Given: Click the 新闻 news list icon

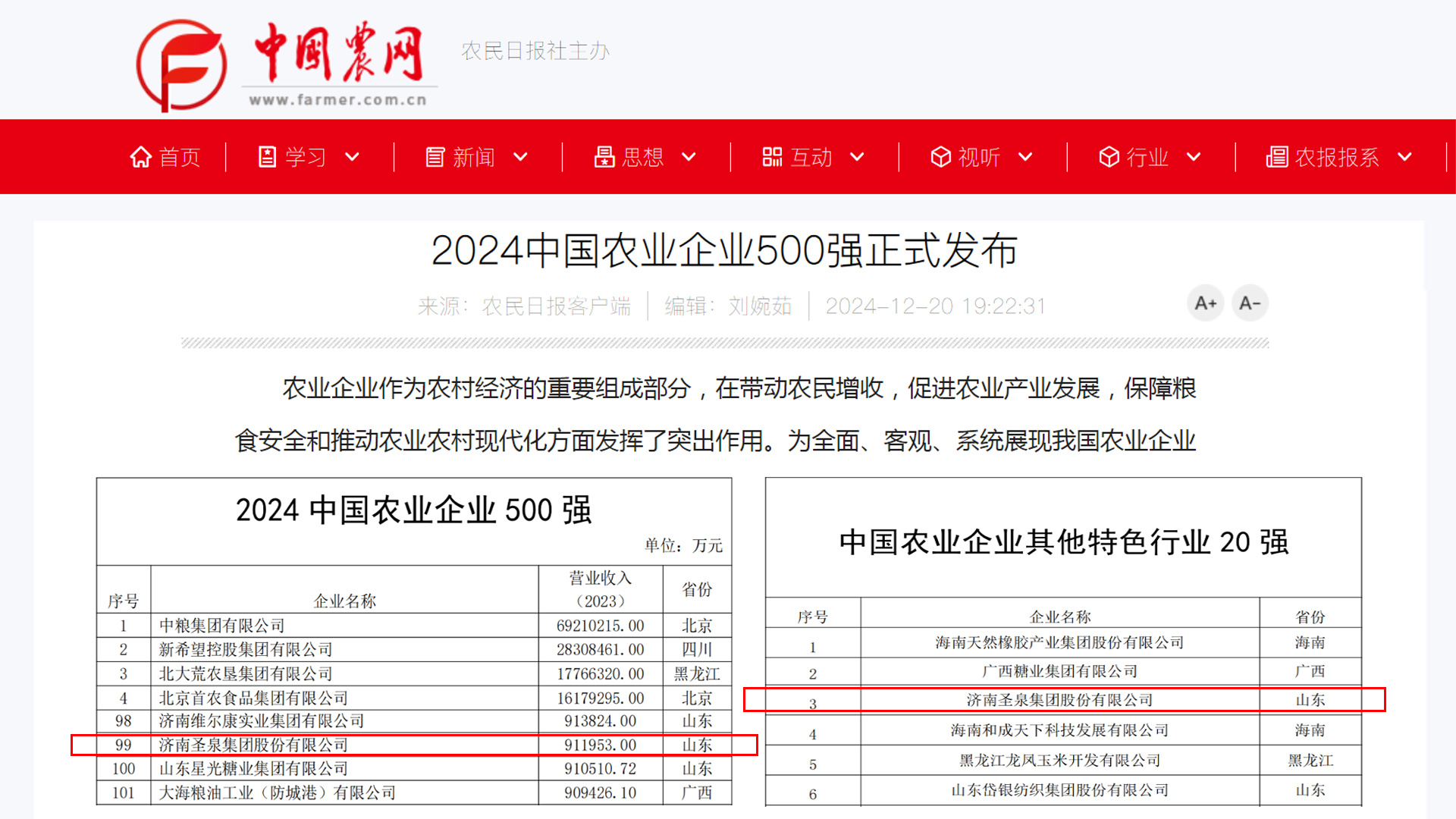Looking at the screenshot, I should (x=435, y=157).
